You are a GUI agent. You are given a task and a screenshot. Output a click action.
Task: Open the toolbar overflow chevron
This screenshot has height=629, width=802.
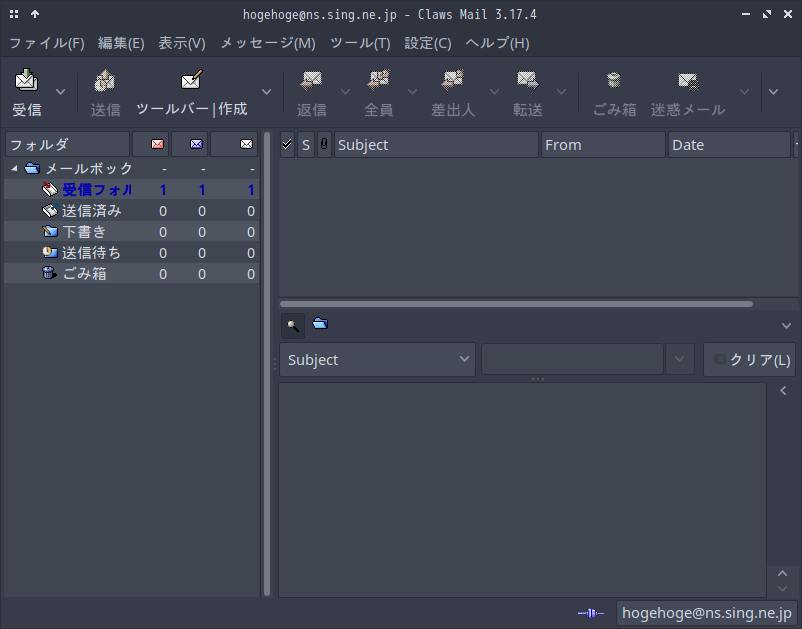[x=773, y=92]
